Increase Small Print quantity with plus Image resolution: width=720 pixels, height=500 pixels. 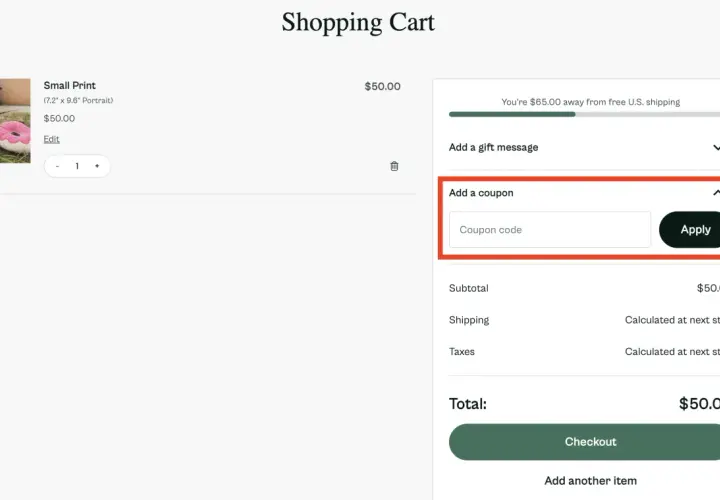(97, 166)
